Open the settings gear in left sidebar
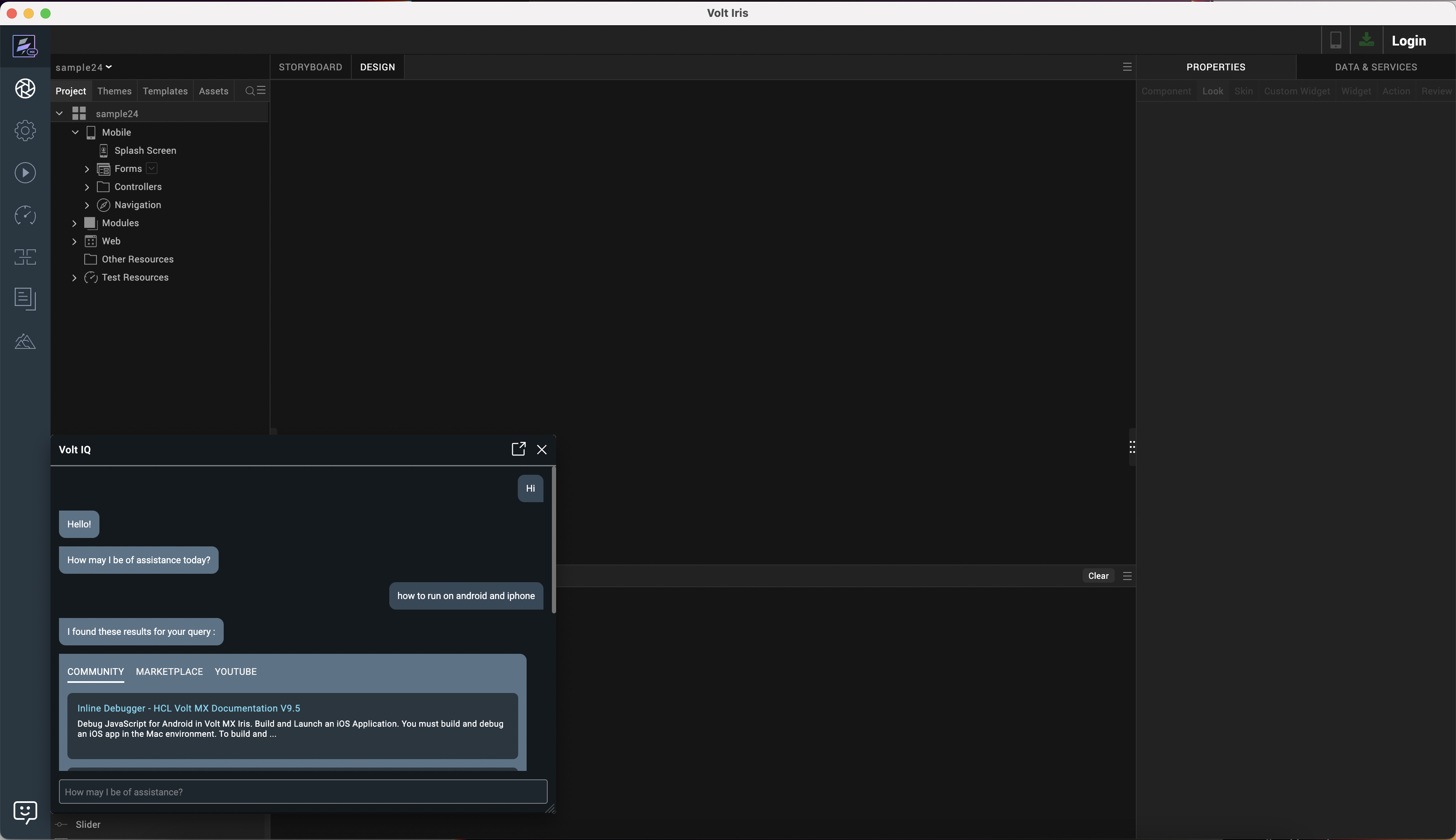The height and width of the screenshot is (840, 1456). click(x=25, y=131)
